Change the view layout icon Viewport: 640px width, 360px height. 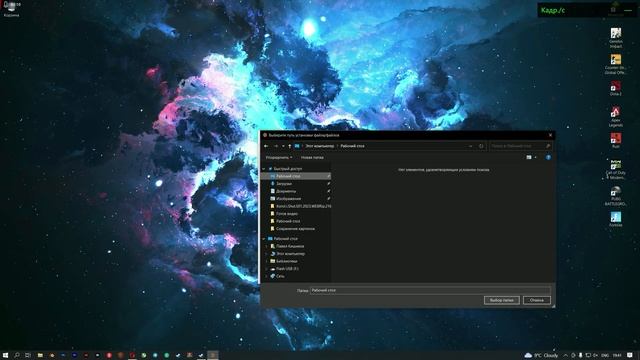[529, 158]
